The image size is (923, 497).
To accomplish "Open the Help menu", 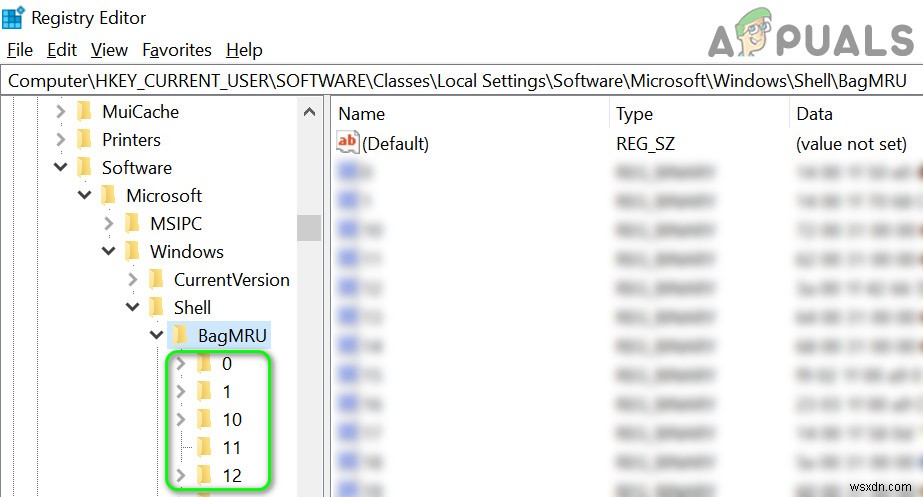I will click(244, 50).
